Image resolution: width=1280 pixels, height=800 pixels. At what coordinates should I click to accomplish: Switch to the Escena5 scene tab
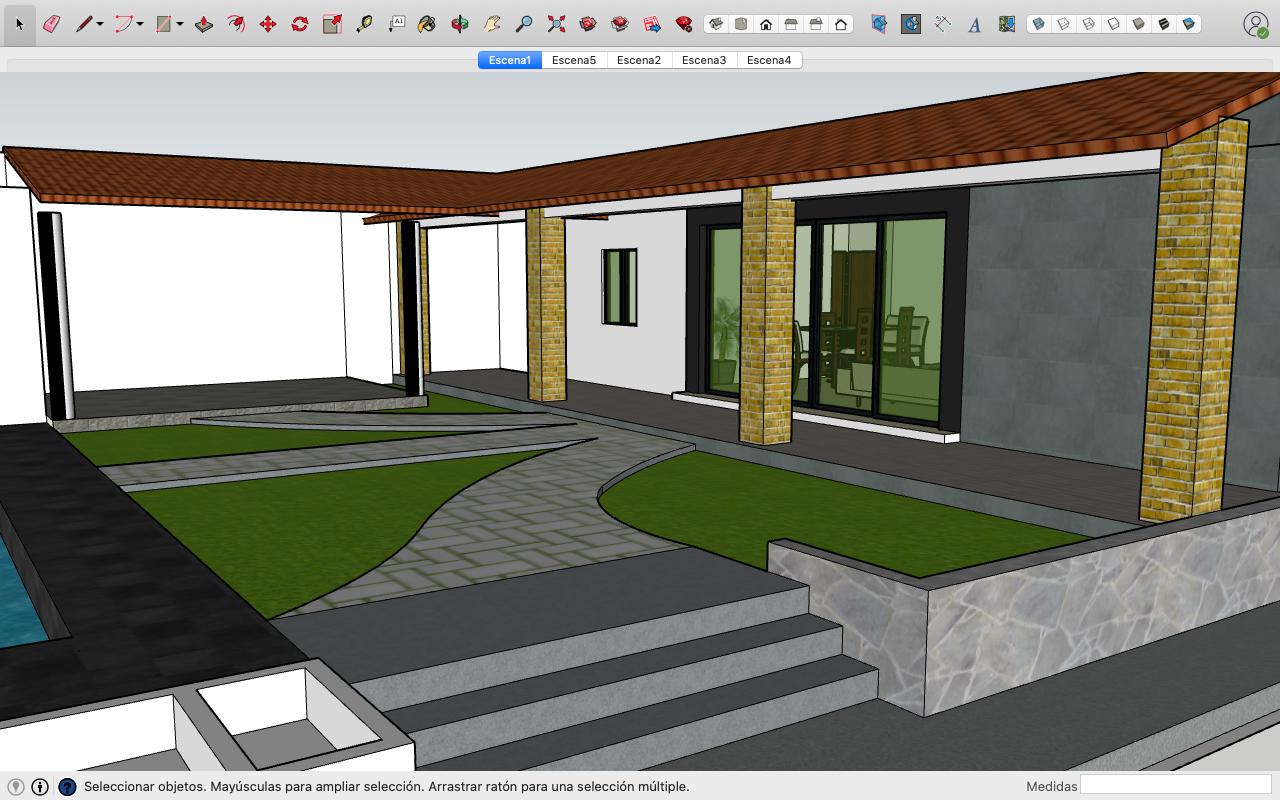coord(574,60)
